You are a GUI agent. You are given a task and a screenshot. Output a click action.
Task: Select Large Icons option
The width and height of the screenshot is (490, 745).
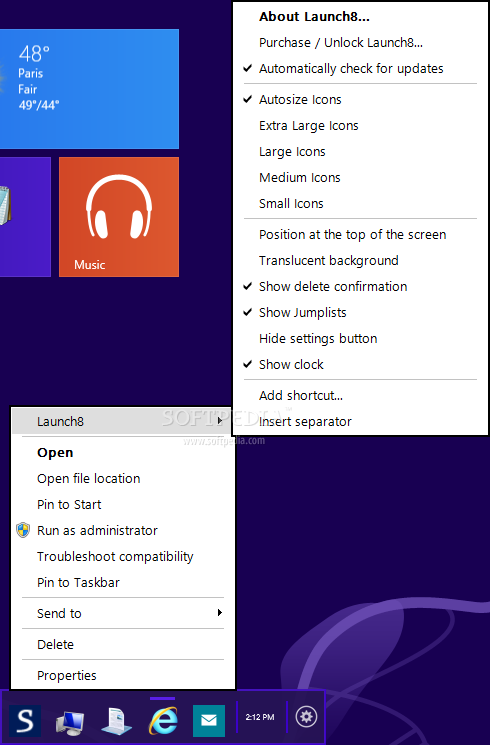[x=360, y=152]
